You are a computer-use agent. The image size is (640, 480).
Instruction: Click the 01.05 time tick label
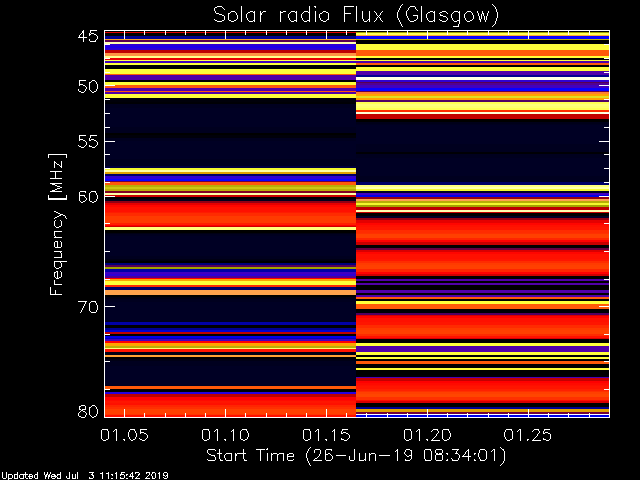click(x=124, y=435)
